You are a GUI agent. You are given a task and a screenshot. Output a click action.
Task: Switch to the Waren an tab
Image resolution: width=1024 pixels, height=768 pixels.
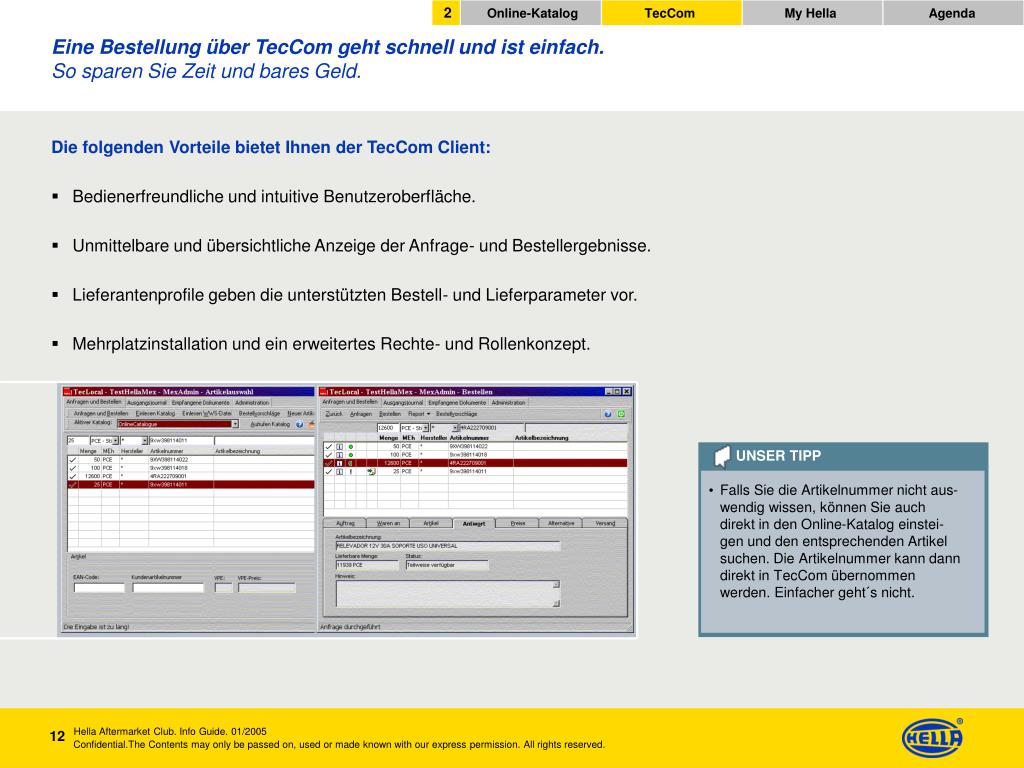click(389, 523)
